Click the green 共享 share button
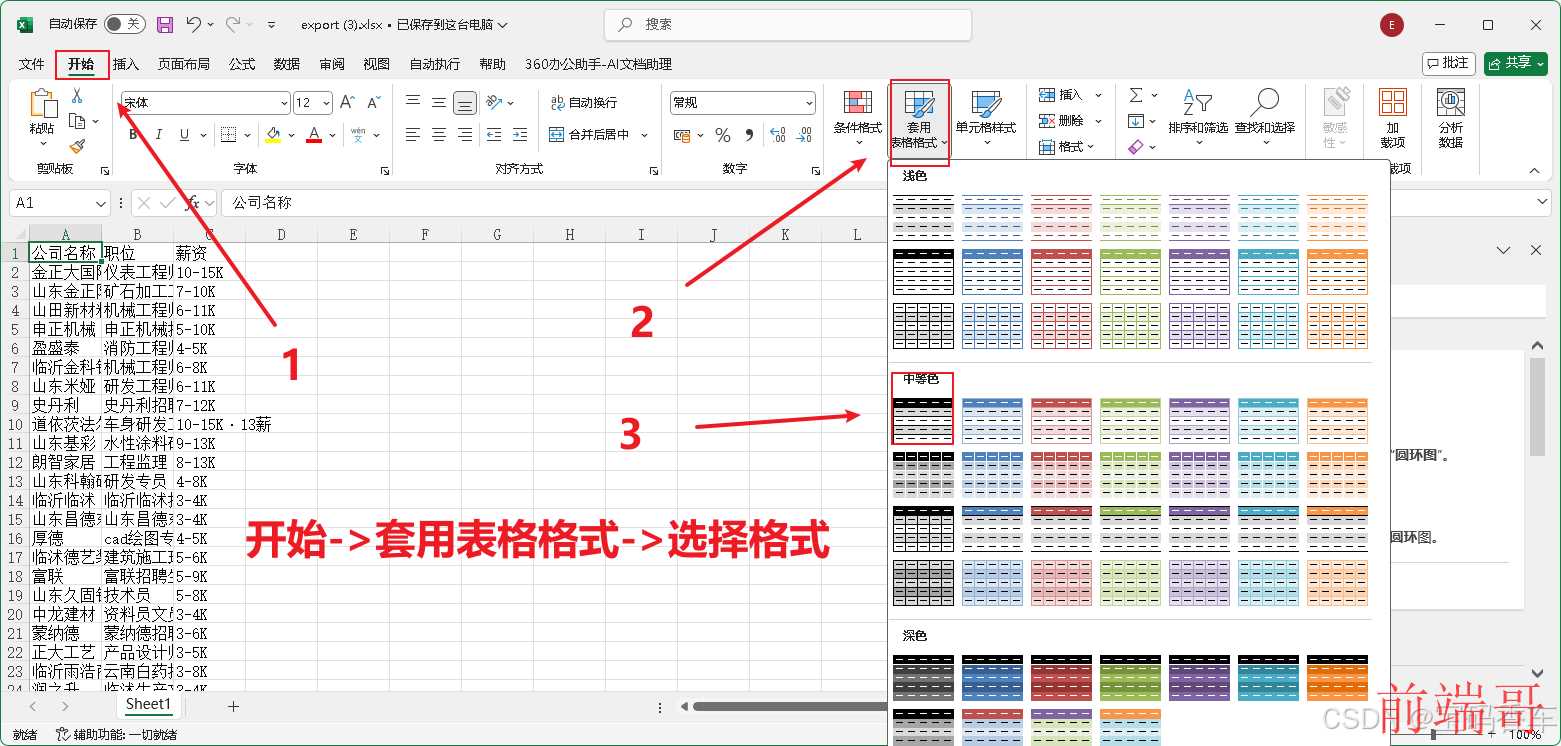 (x=1515, y=63)
